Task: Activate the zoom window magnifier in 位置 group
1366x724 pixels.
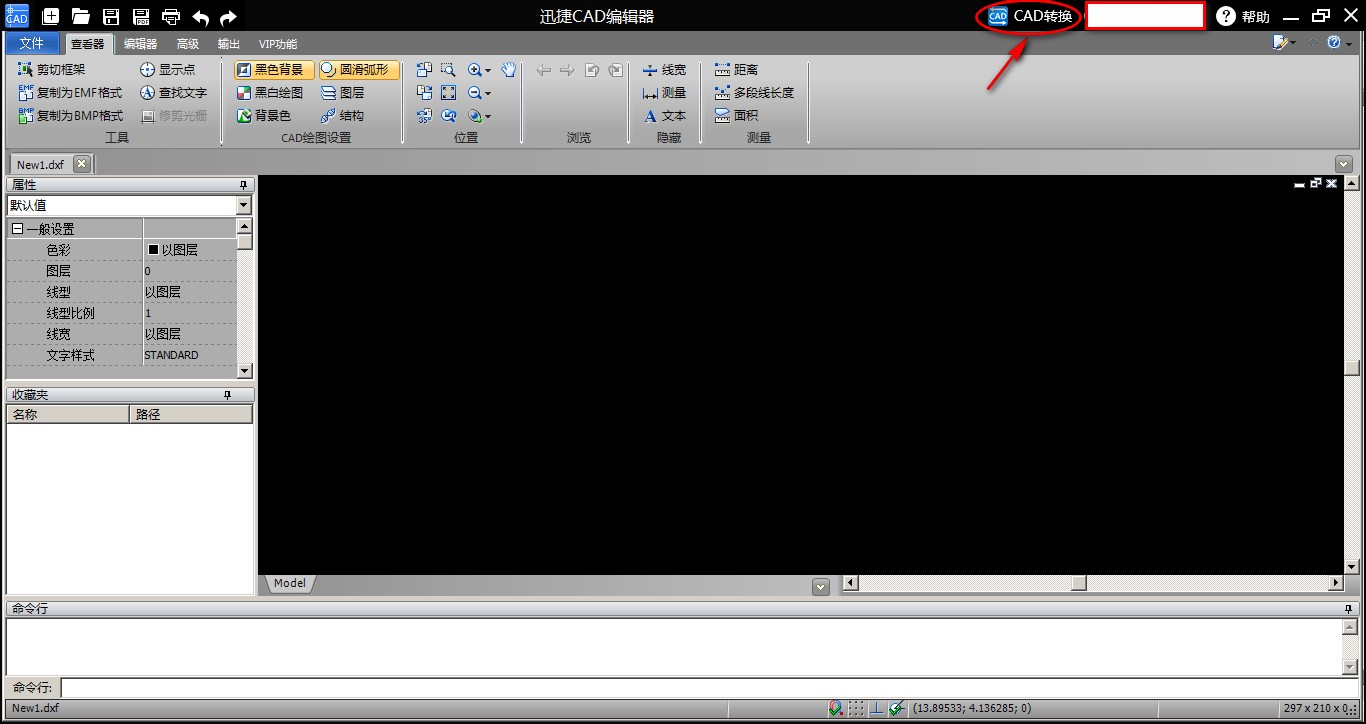Action: pyautogui.click(x=448, y=70)
